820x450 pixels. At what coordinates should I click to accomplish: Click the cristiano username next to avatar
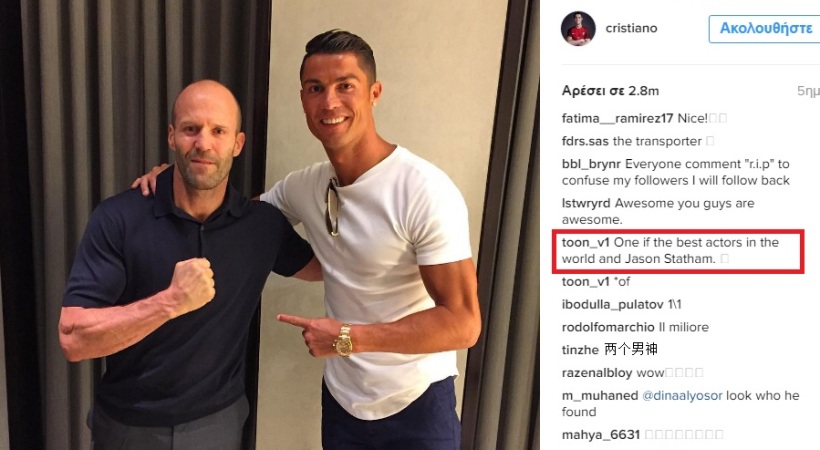[x=631, y=28]
